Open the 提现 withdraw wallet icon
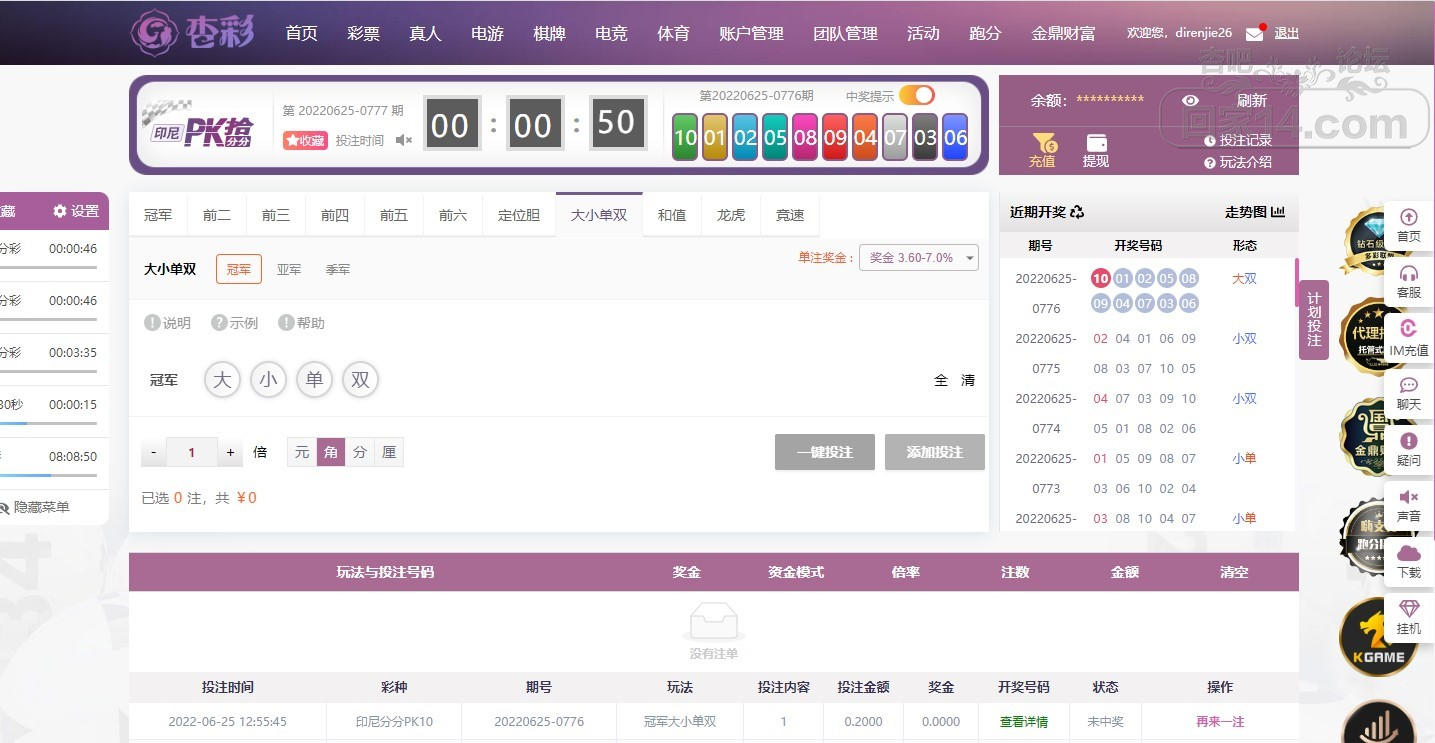The image size is (1435, 743). [x=1096, y=143]
